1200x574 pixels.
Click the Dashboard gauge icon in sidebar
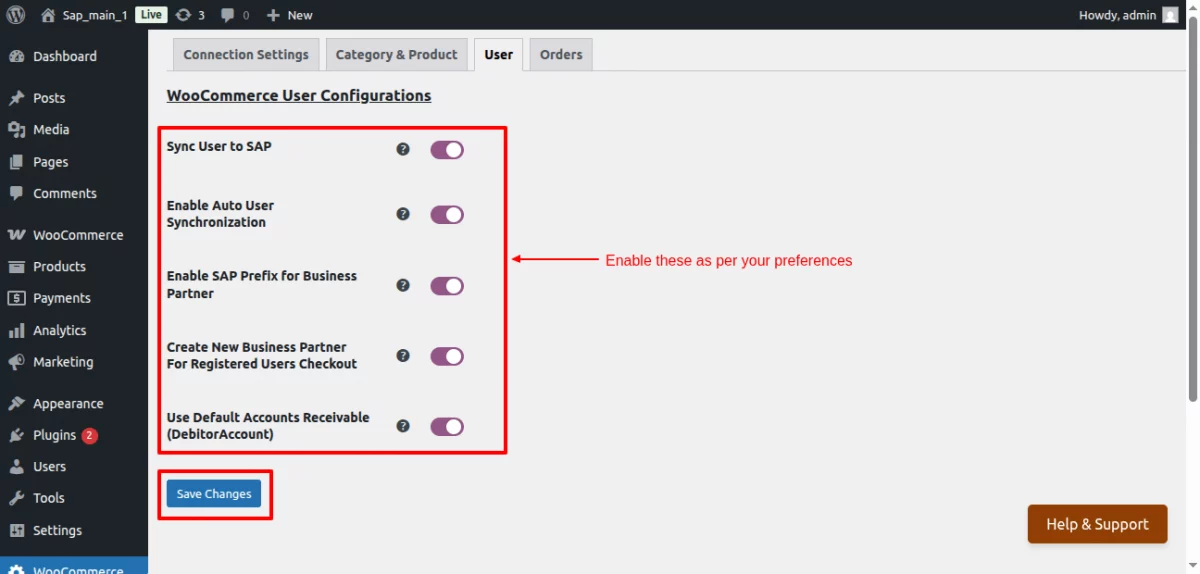tap(16, 57)
